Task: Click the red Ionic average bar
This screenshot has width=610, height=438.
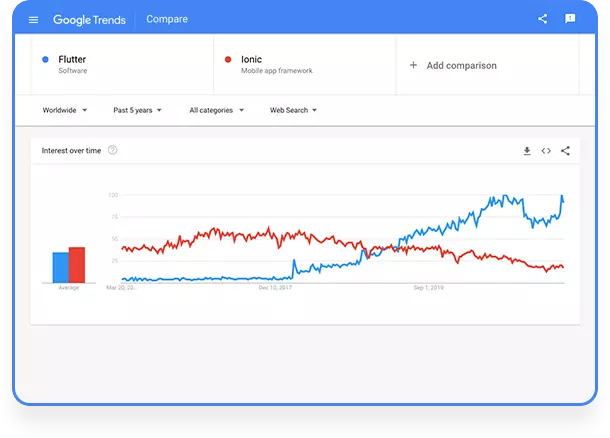Action: coord(77,265)
